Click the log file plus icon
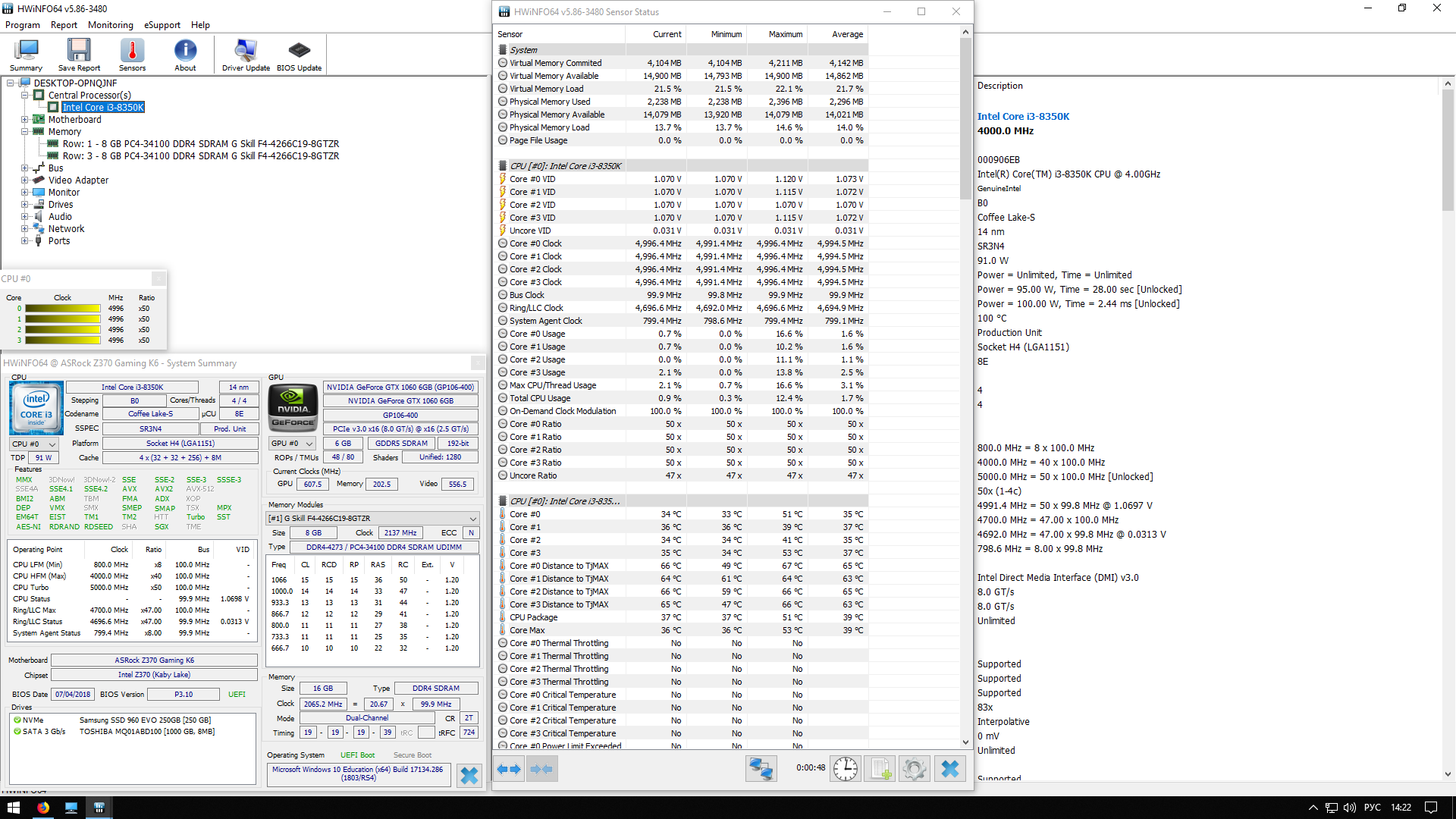Image resolution: width=1456 pixels, height=819 pixels. (x=880, y=769)
